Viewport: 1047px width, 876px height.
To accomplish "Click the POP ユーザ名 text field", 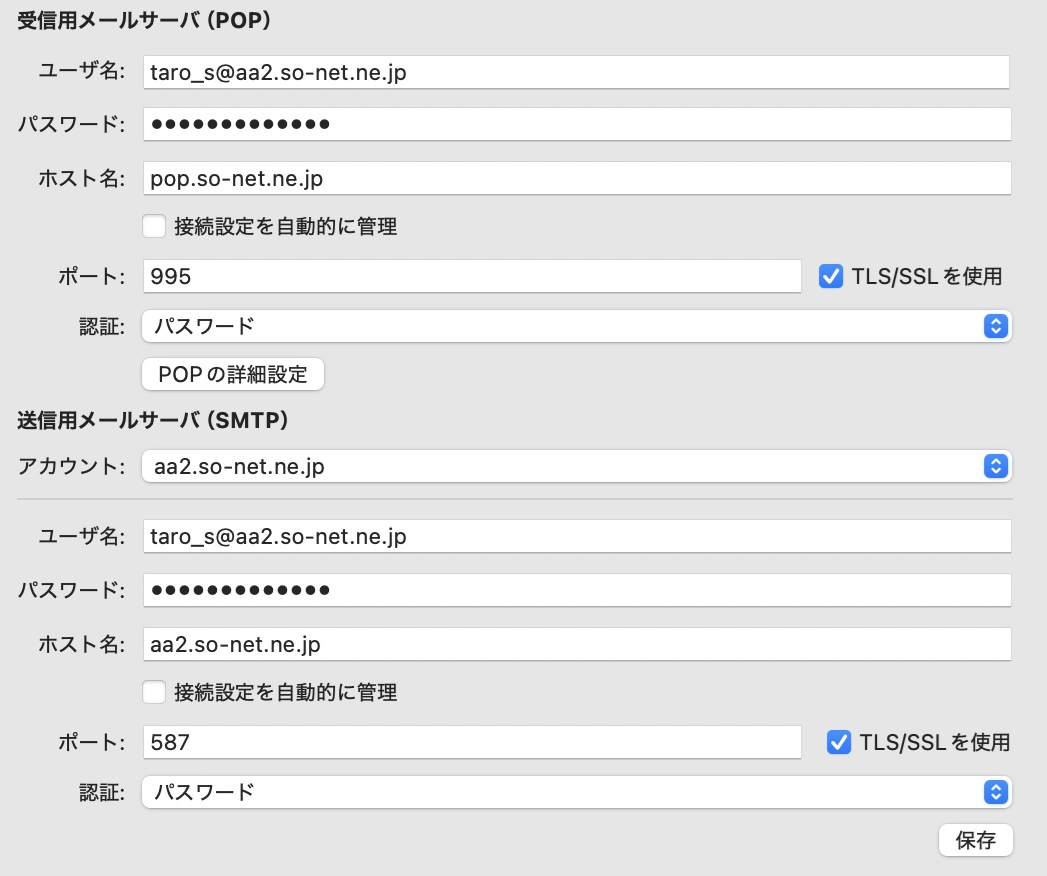I will click(x=576, y=72).
